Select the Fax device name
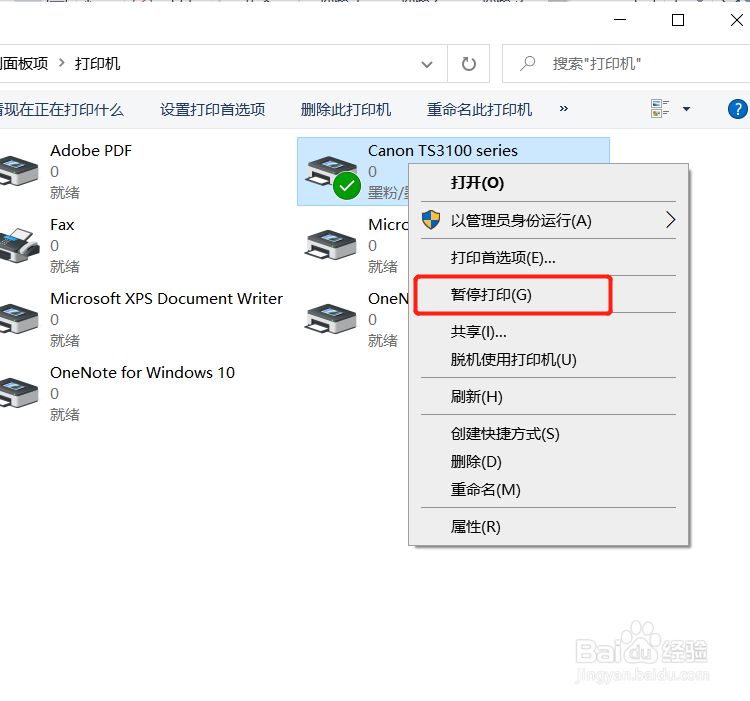The width and height of the screenshot is (750, 701). pyautogui.click(x=62, y=225)
